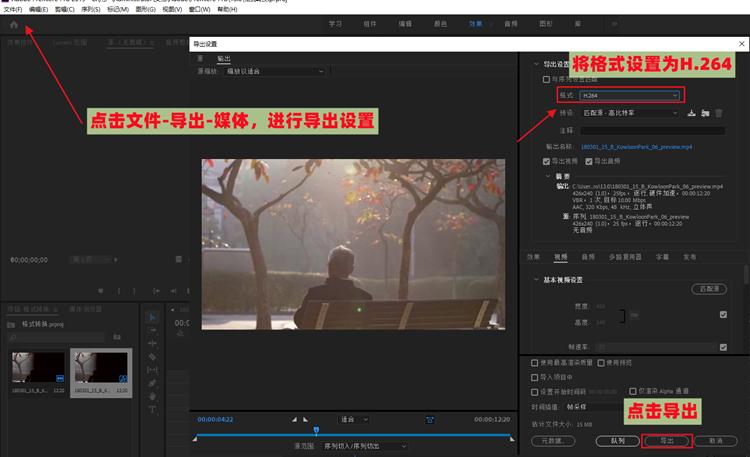Select the Slip tool

click(152, 370)
